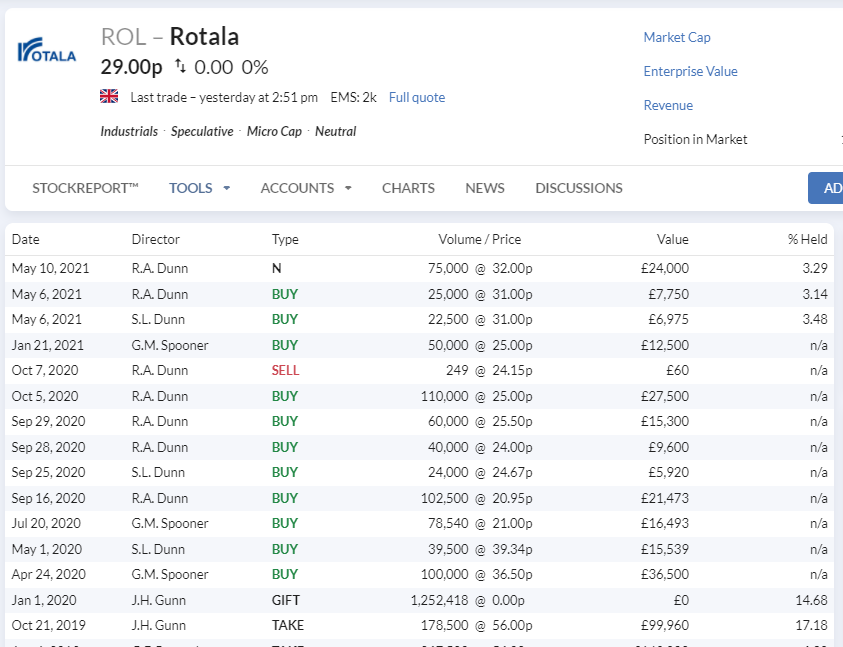
Task: Click the ROL – Rotala heading
Action: (x=170, y=37)
